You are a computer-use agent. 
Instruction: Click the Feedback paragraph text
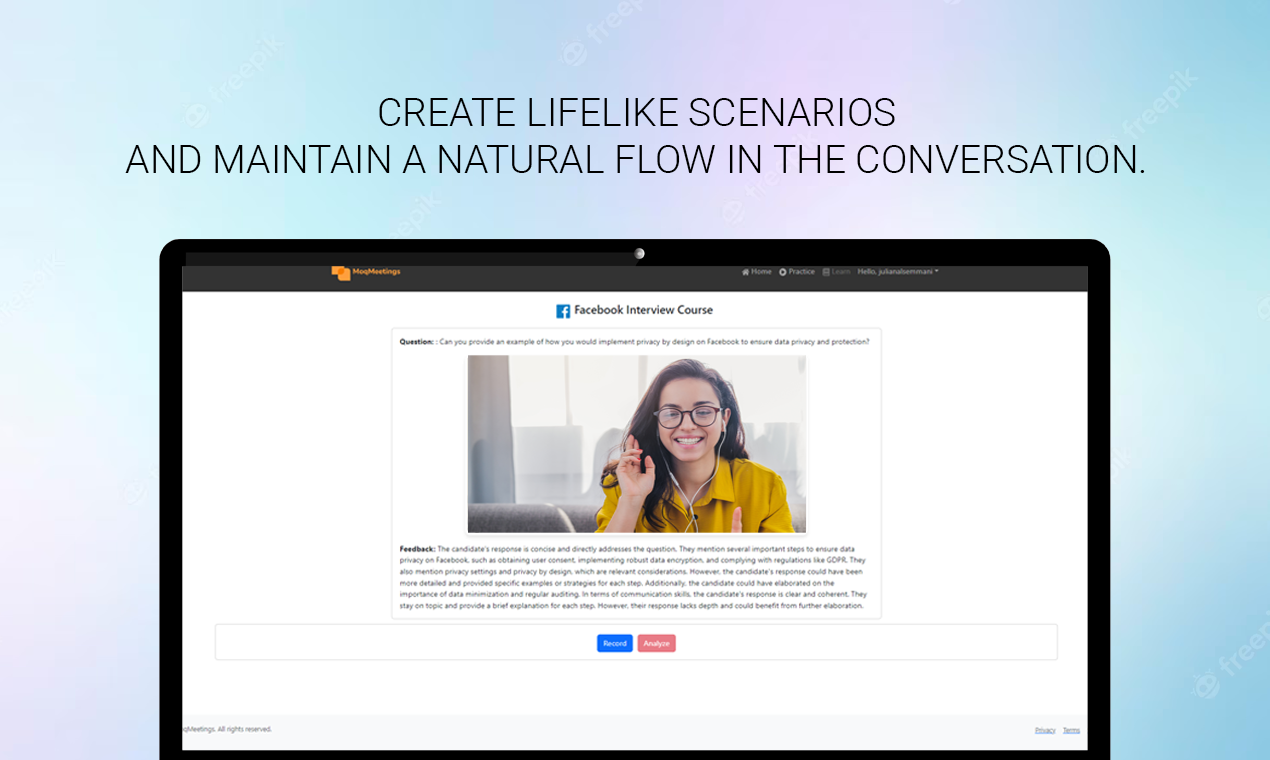point(634,577)
